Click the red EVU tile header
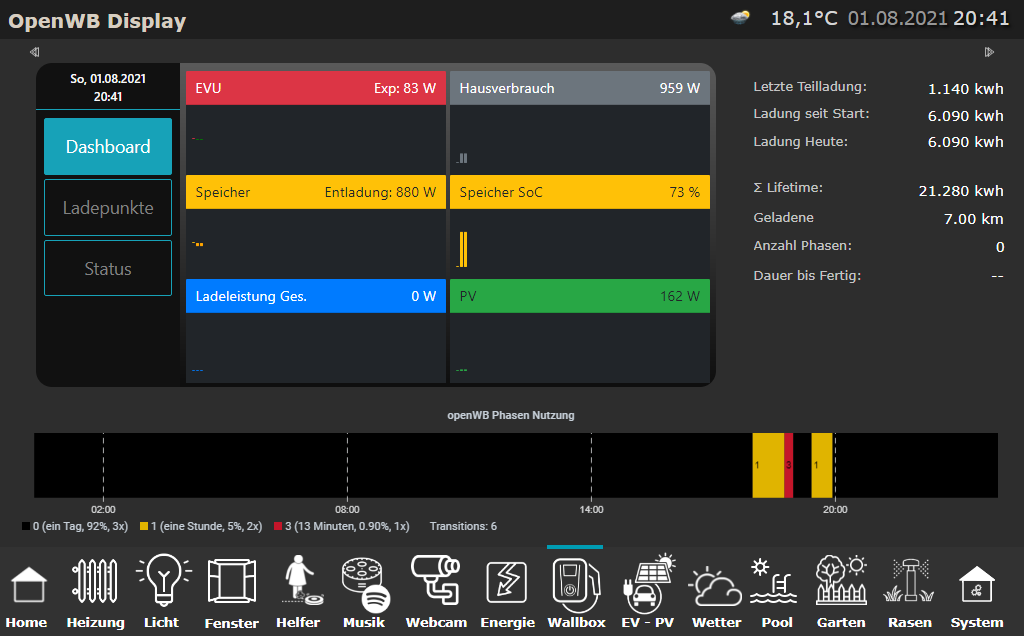This screenshot has width=1024, height=636. [315, 88]
